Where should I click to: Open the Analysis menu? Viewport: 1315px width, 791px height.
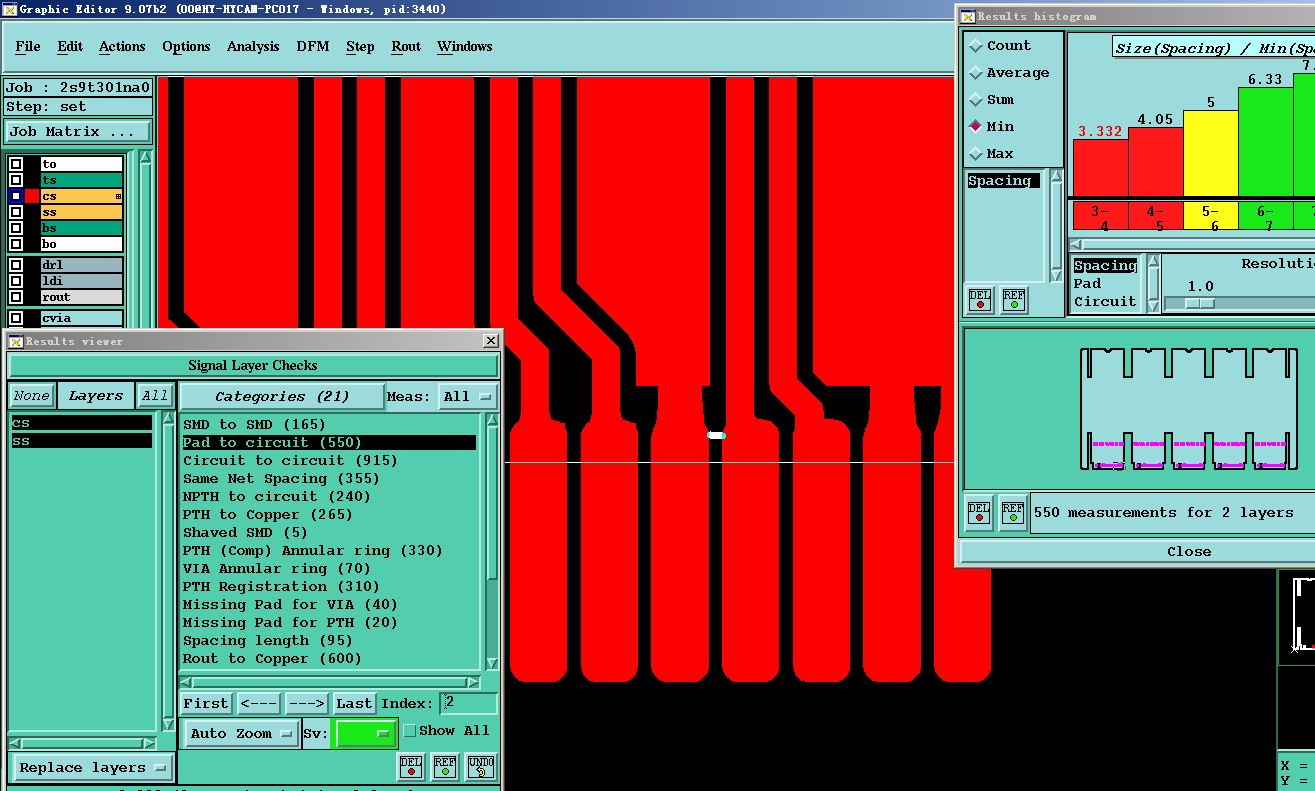(x=253, y=46)
